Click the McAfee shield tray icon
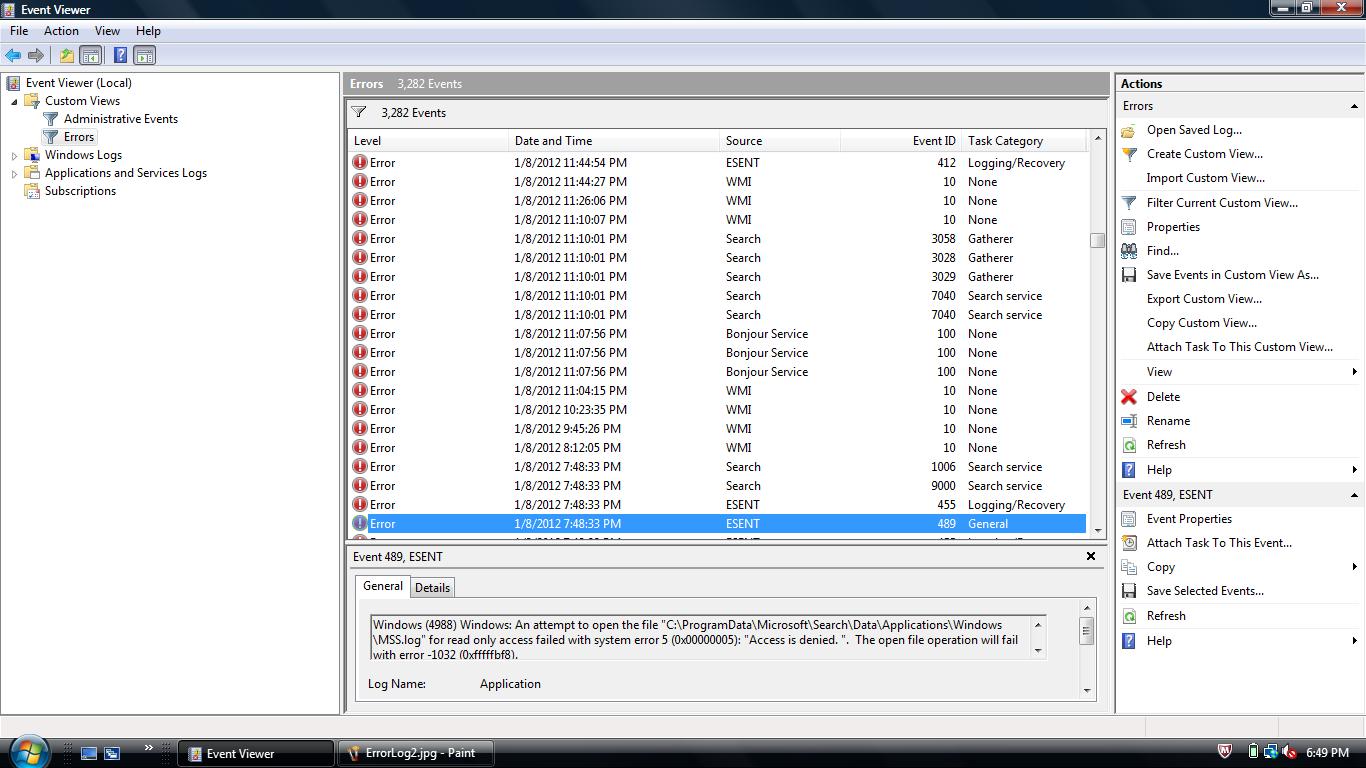Image resolution: width=1366 pixels, height=768 pixels. pyautogui.click(x=1224, y=752)
